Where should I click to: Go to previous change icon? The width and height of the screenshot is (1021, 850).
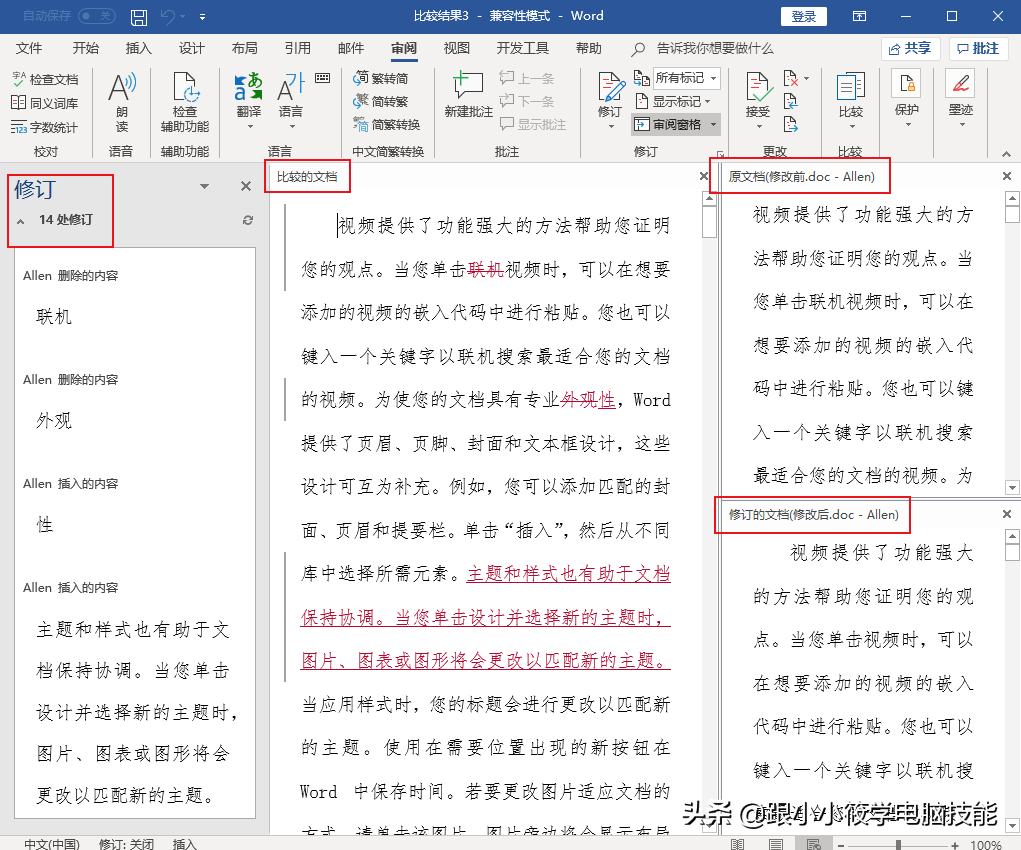pyautogui.click(x=790, y=102)
